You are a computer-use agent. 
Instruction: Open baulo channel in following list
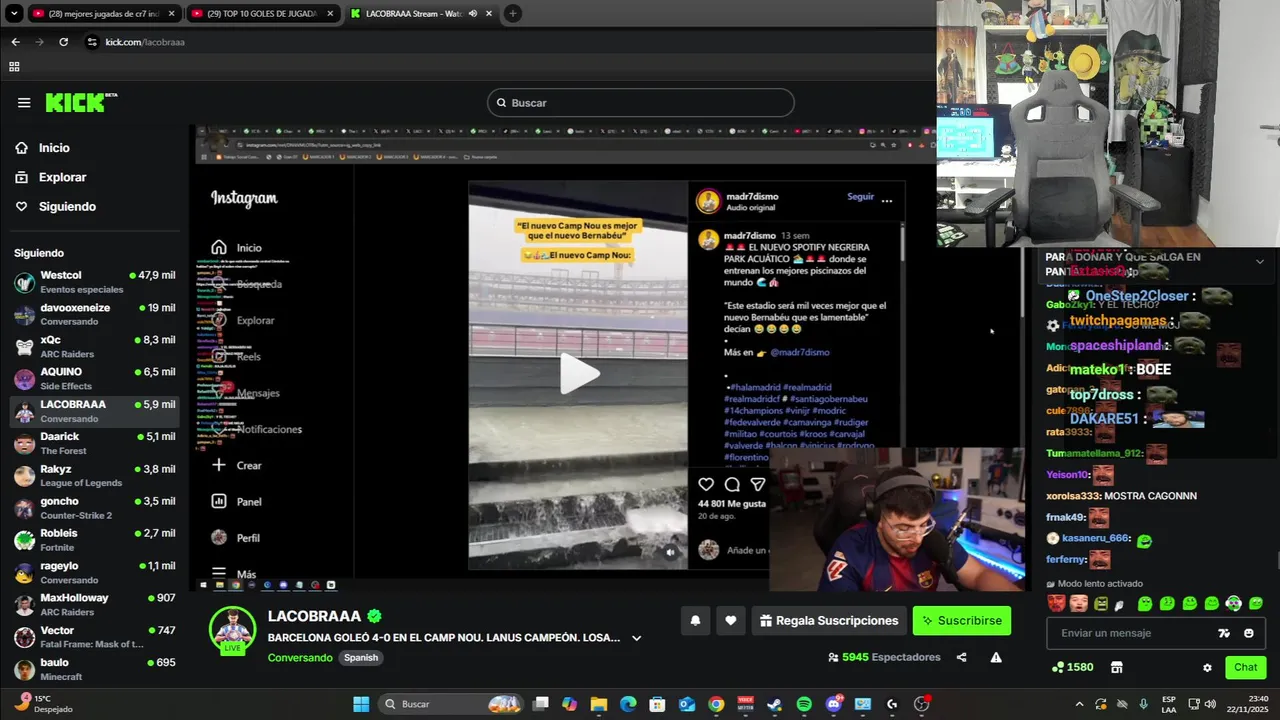tap(95, 669)
